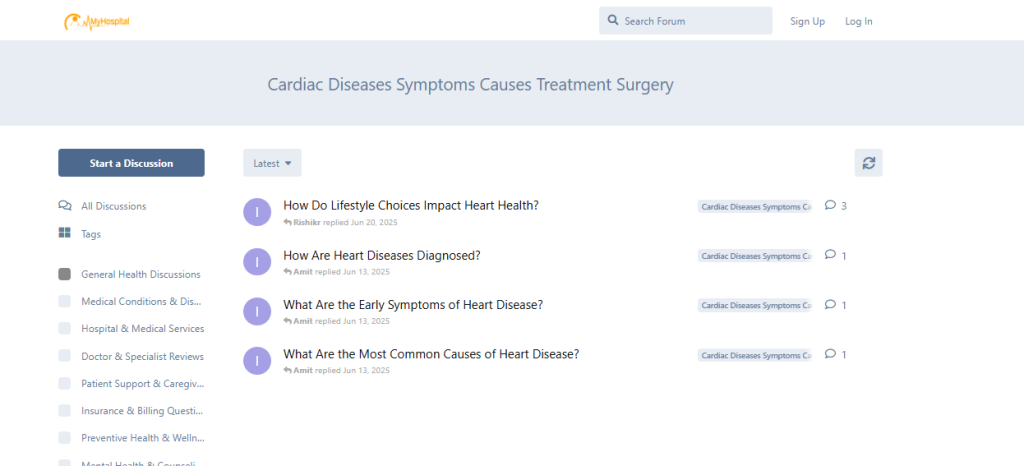Image resolution: width=1024 pixels, height=466 pixels.
Task: Click the Tags grid icon
Action: click(65, 234)
